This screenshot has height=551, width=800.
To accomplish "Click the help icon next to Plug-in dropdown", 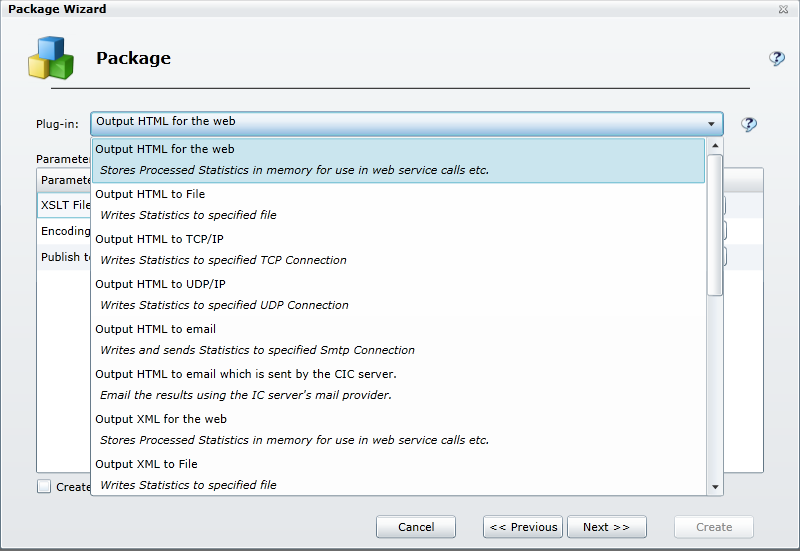I will 748,124.
